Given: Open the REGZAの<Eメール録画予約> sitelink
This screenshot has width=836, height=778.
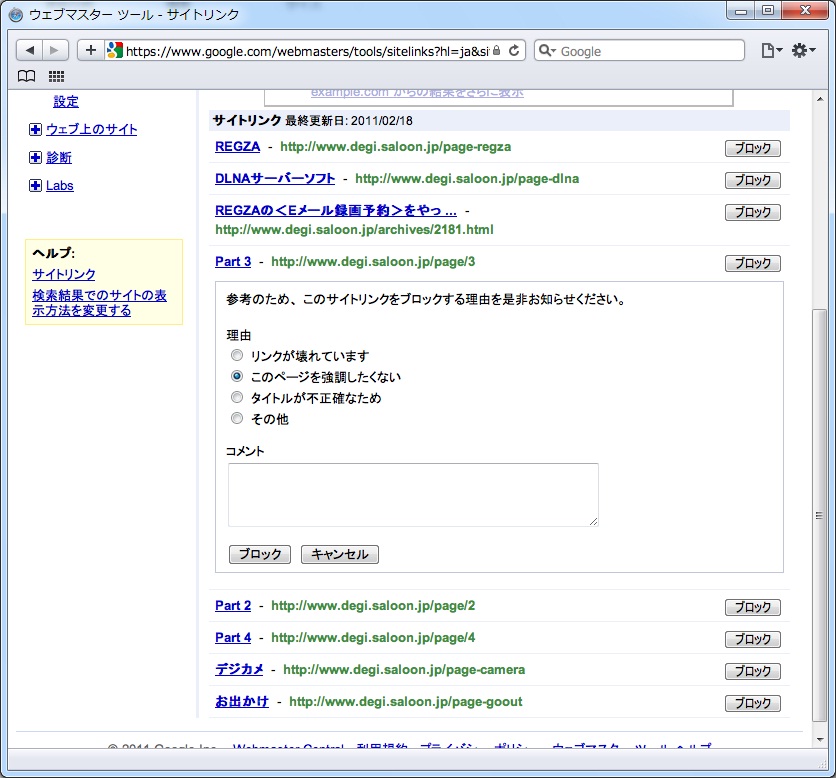Looking at the screenshot, I should point(336,211).
